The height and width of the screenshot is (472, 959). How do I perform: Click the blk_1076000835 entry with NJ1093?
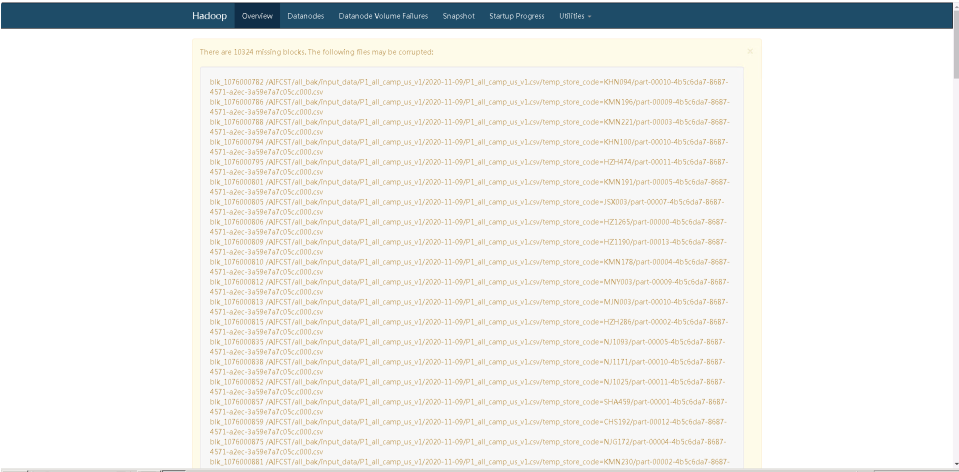469,347
